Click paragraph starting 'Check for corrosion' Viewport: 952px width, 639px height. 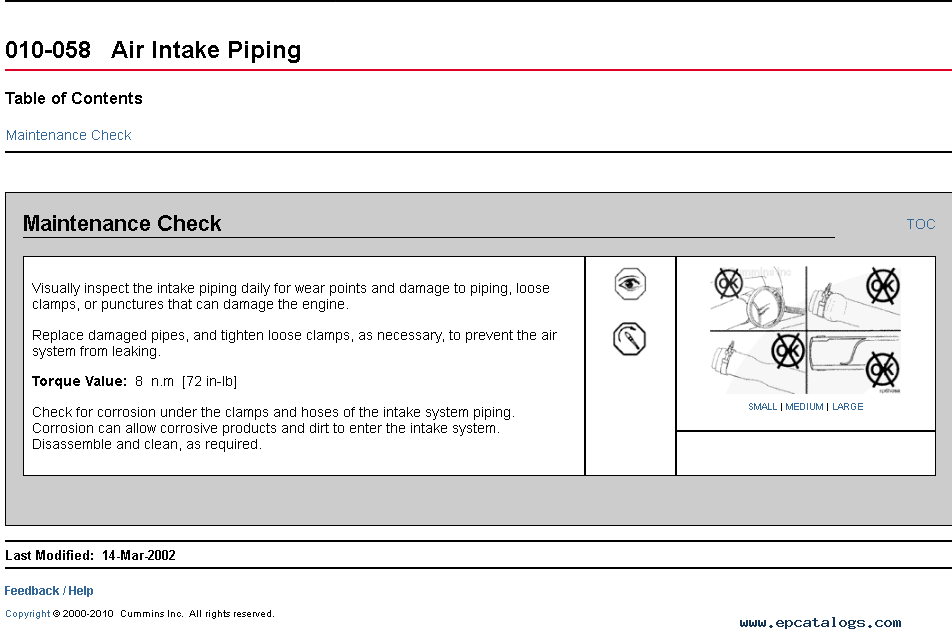(273, 428)
